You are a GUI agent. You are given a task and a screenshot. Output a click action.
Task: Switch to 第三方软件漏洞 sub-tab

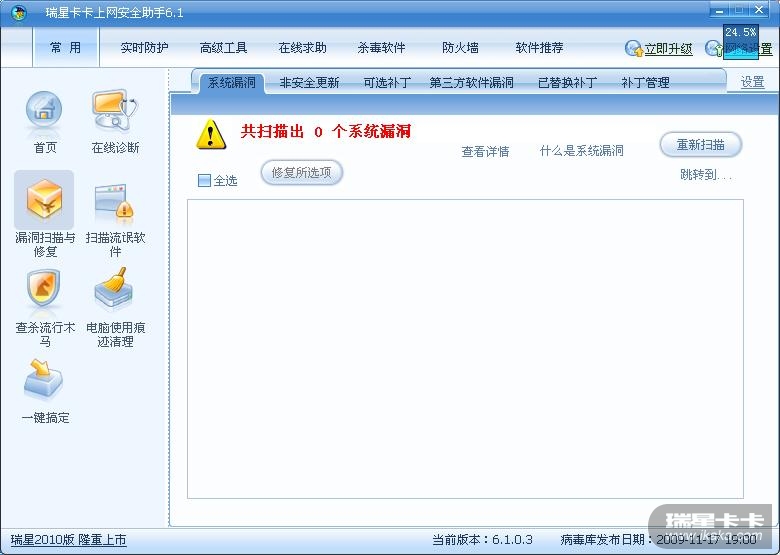click(472, 83)
